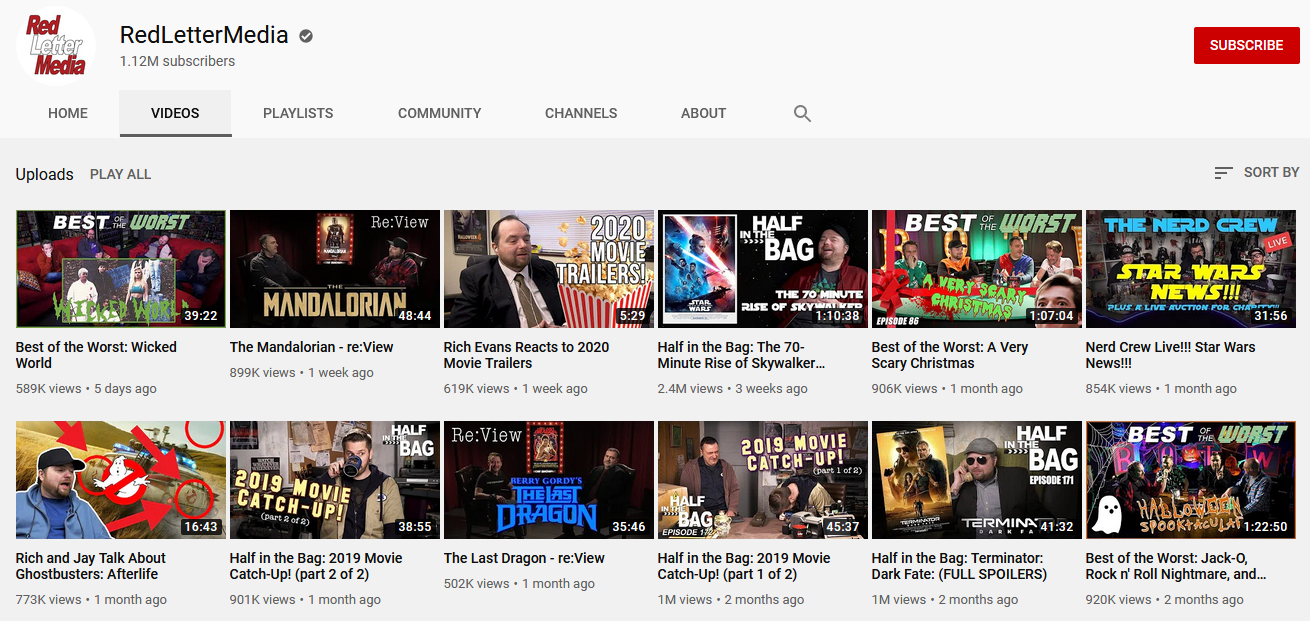The height and width of the screenshot is (621, 1310).
Task: Click title 'Half in the Bag: Terminator: Dark Fate'
Action: click(960, 566)
